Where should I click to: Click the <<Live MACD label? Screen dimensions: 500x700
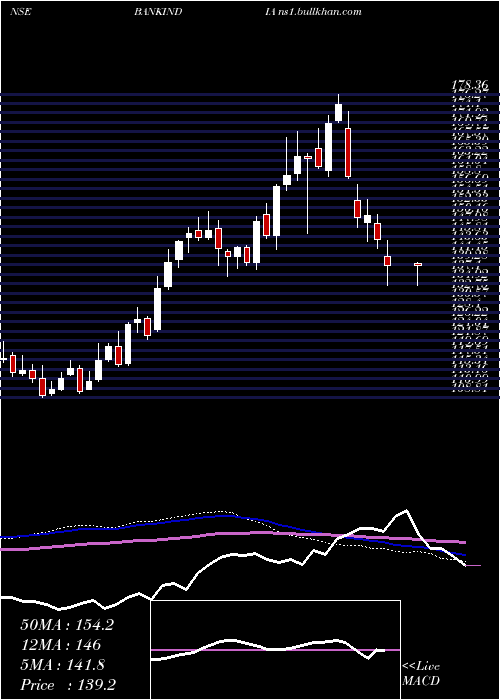421,674
